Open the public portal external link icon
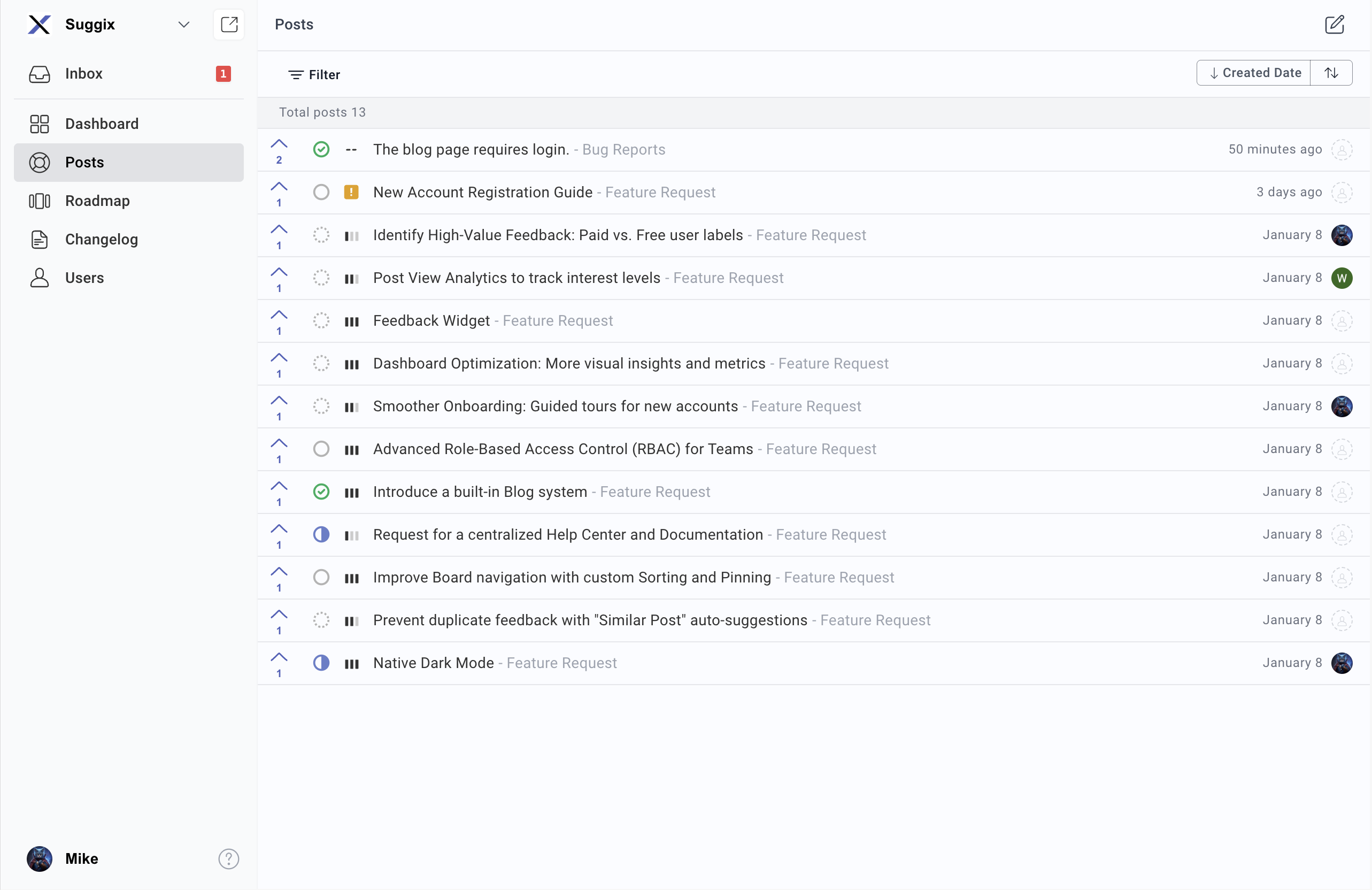The height and width of the screenshot is (890, 1372). click(229, 25)
